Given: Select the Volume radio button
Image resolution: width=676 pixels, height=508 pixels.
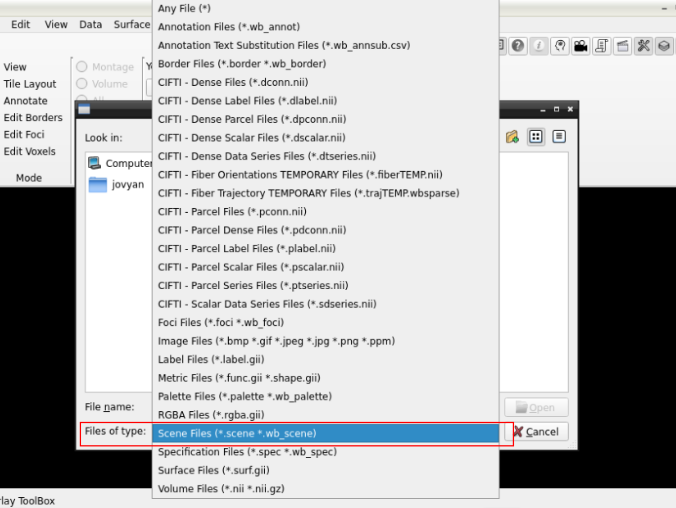Looking at the screenshot, I should pos(82,84).
